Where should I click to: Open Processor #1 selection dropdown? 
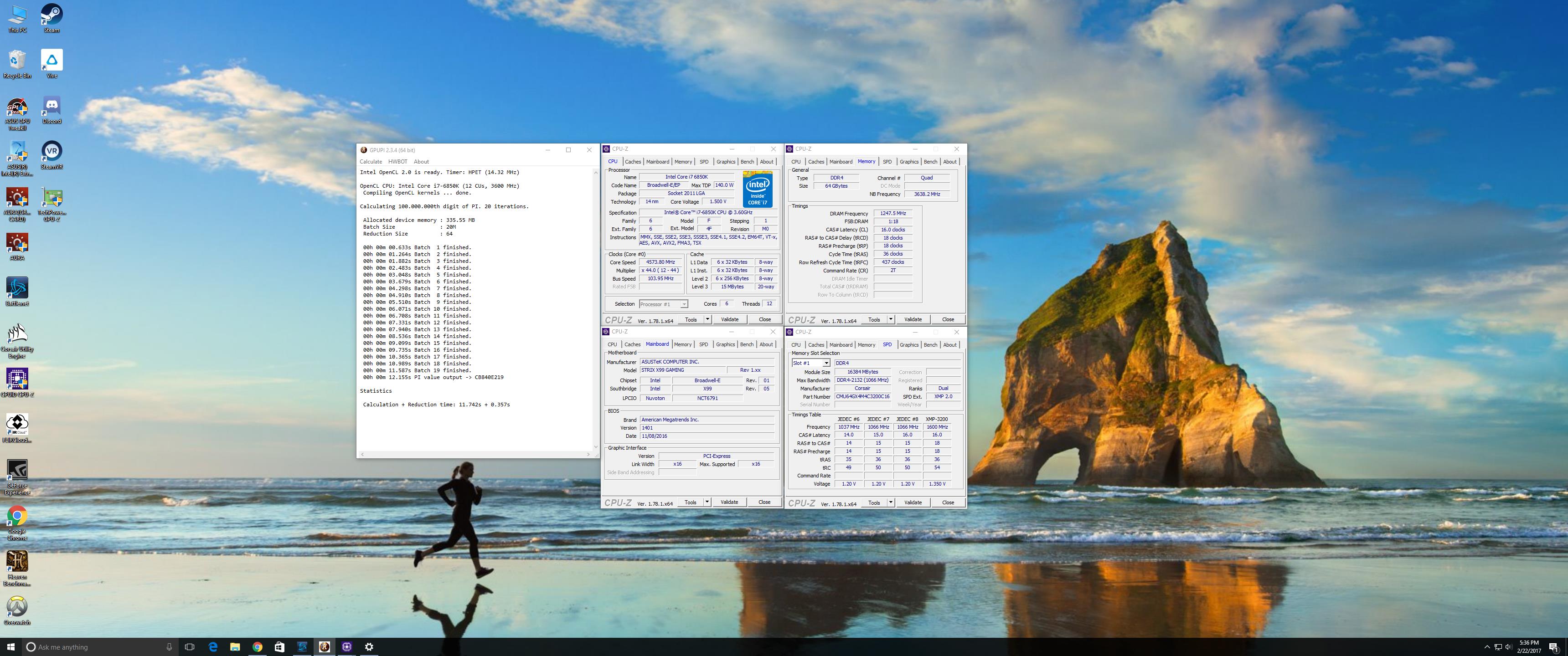click(x=664, y=304)
